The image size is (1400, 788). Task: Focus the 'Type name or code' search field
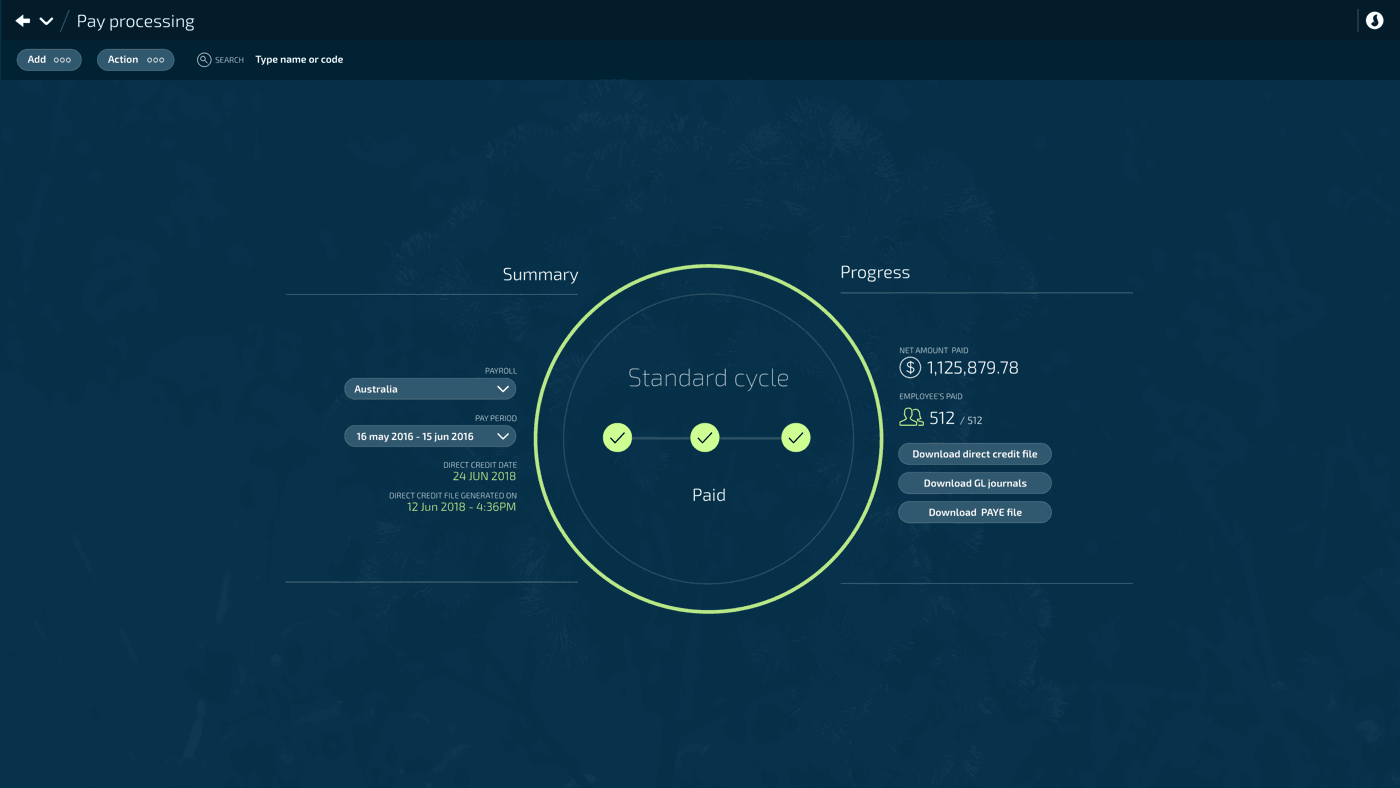point(299,60)
